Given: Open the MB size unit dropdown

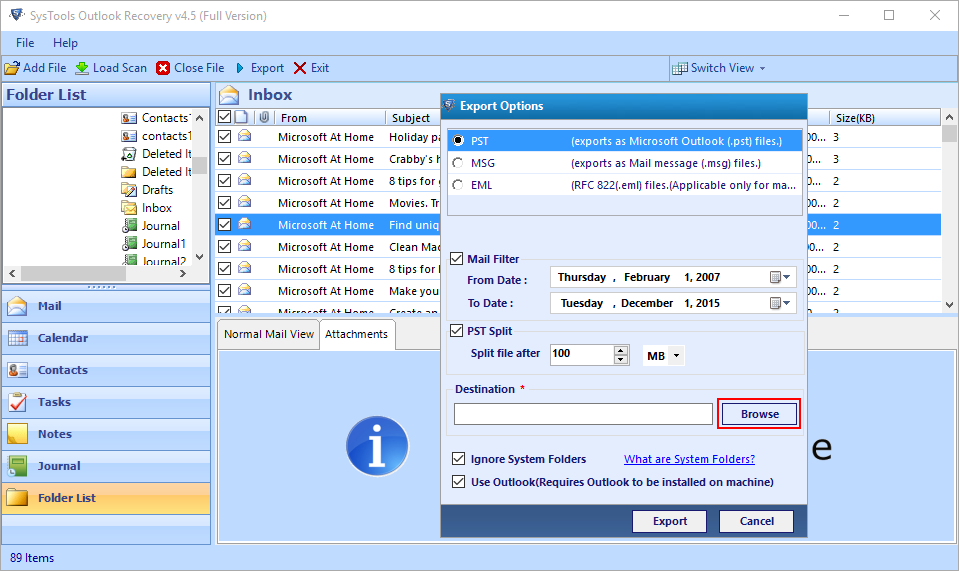Looking at the screenshot, I should (x=676, y=355).
